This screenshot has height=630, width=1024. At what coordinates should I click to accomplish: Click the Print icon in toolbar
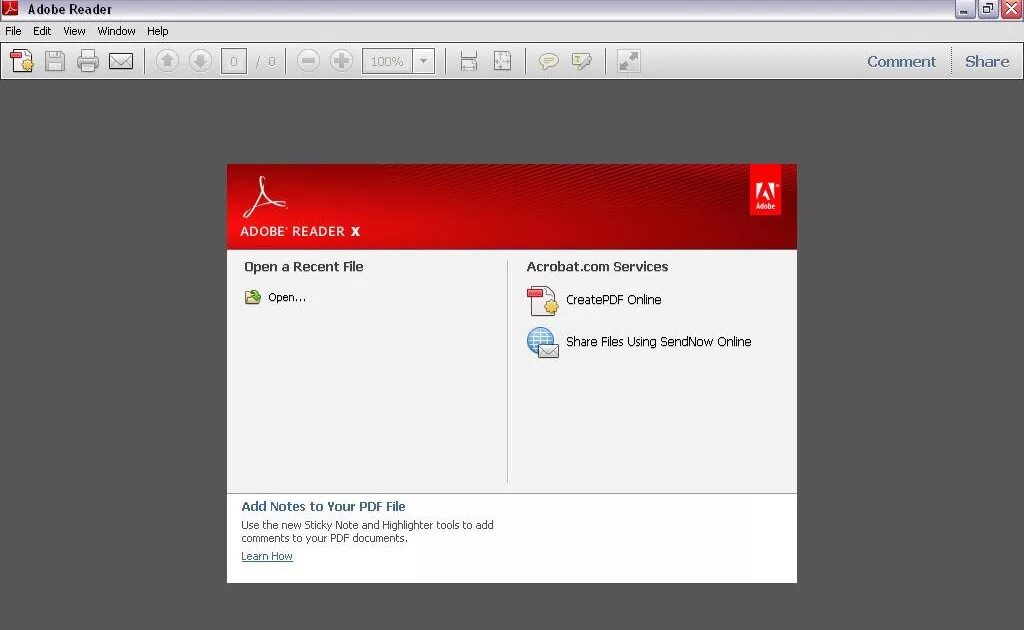[88, 61]
